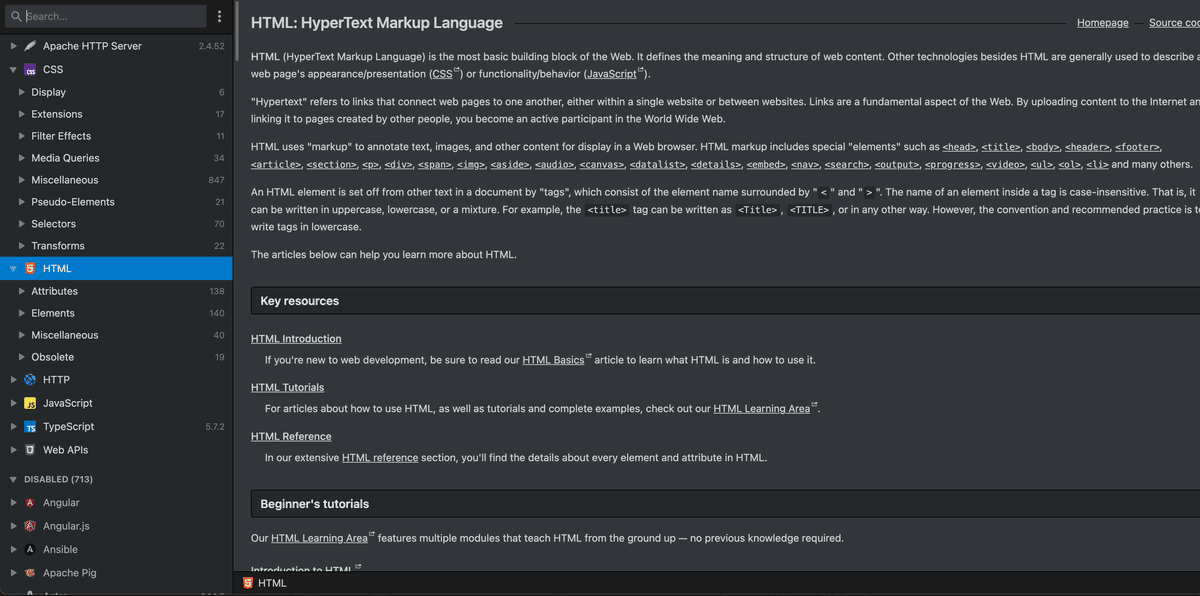Open the Web APIs documentation entry
Image resolution: width=1200 pixels, height=596 pixels.
[65, 450]
